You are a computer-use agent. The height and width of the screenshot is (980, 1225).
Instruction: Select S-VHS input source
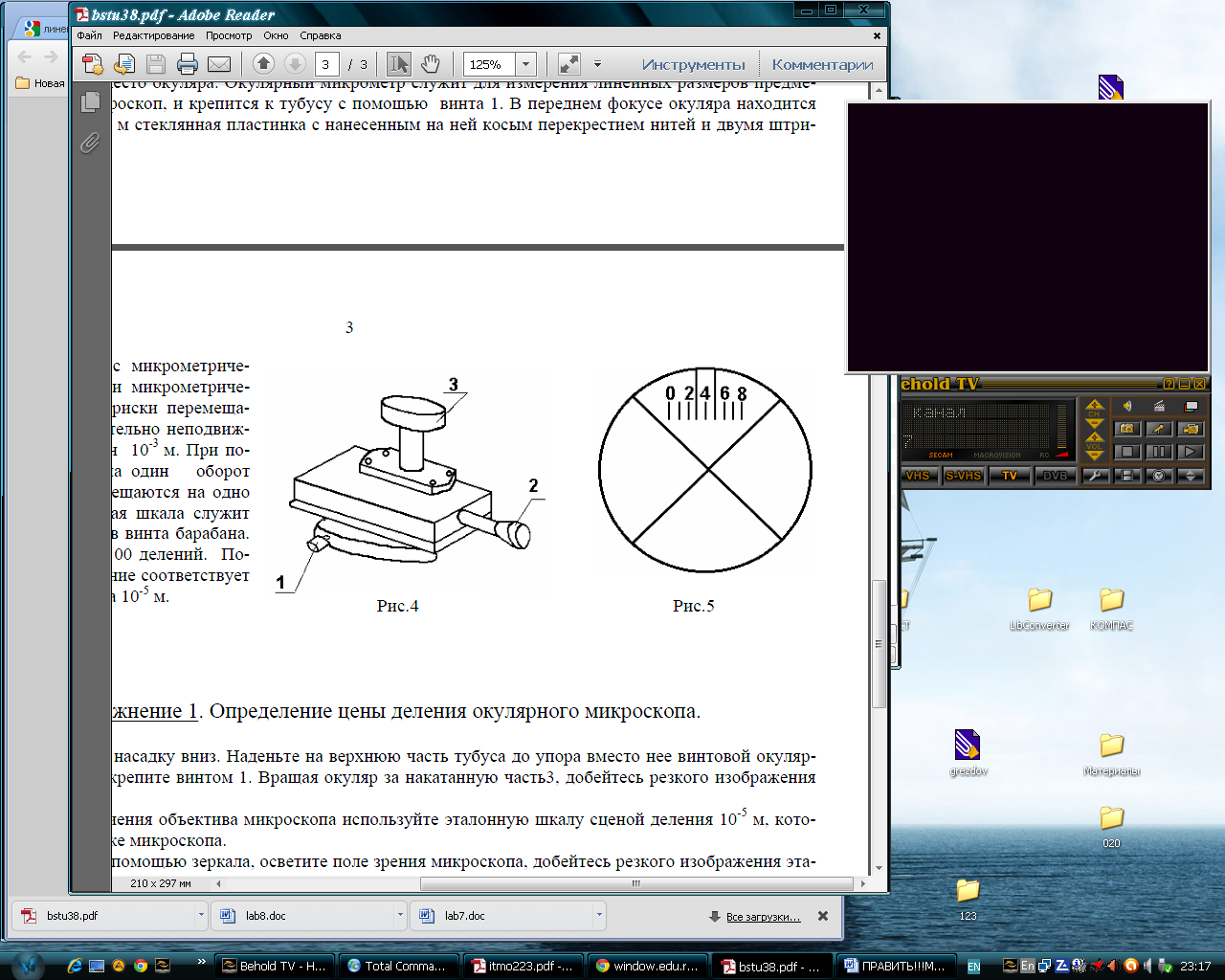click(963, 476)
